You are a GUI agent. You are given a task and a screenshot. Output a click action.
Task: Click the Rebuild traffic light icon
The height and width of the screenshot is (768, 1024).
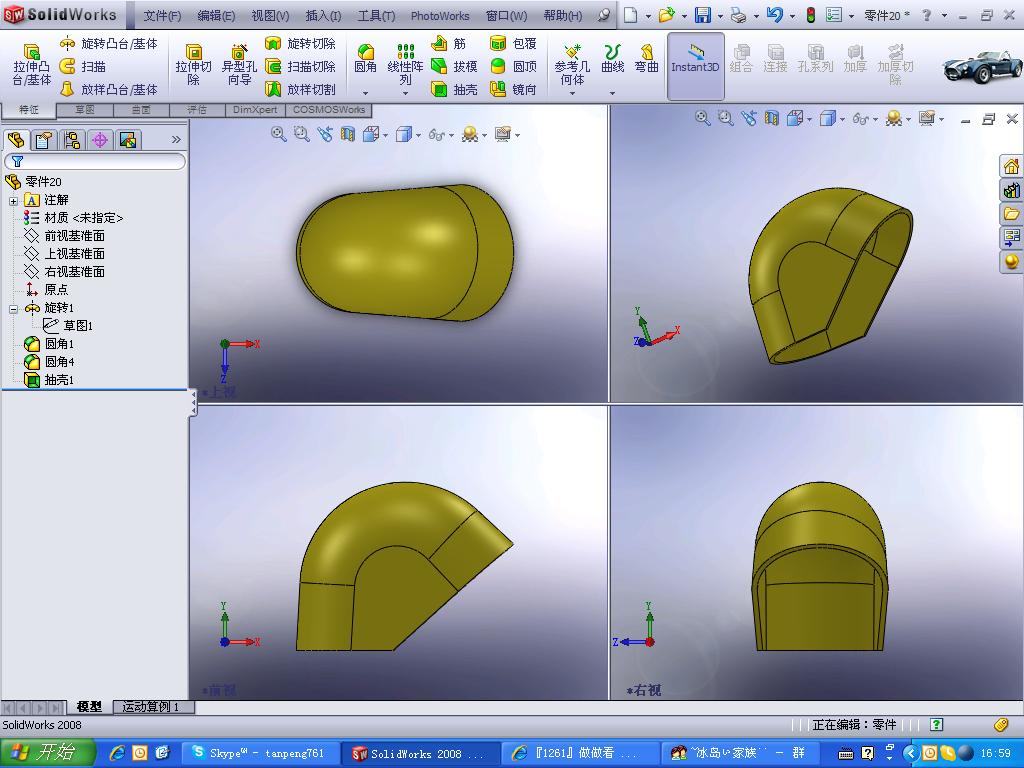[x=810, y=15]
